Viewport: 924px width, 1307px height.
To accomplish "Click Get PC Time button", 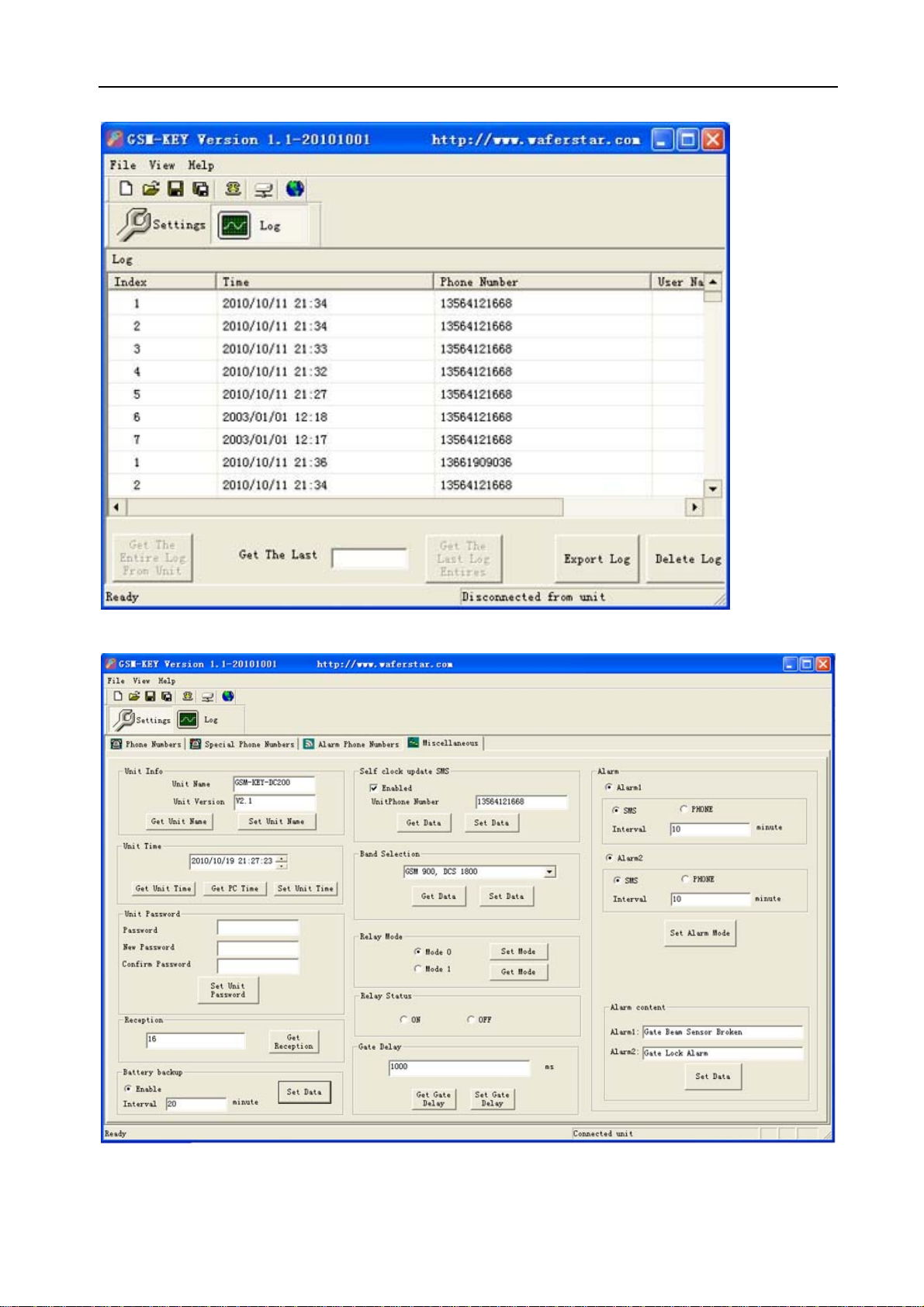I will (x=235, y=889).
